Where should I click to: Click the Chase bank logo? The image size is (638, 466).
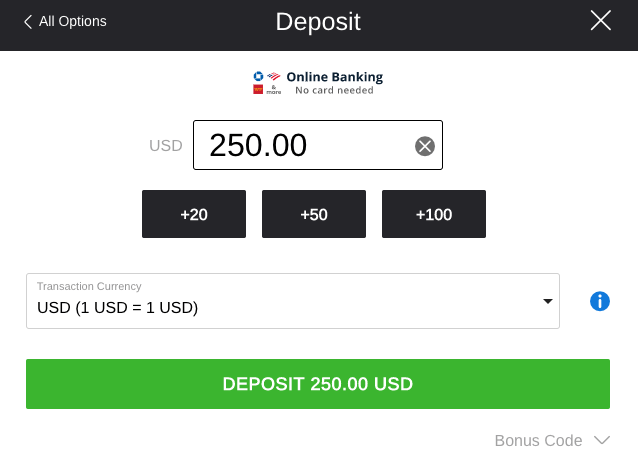click(x=258, y=76)
